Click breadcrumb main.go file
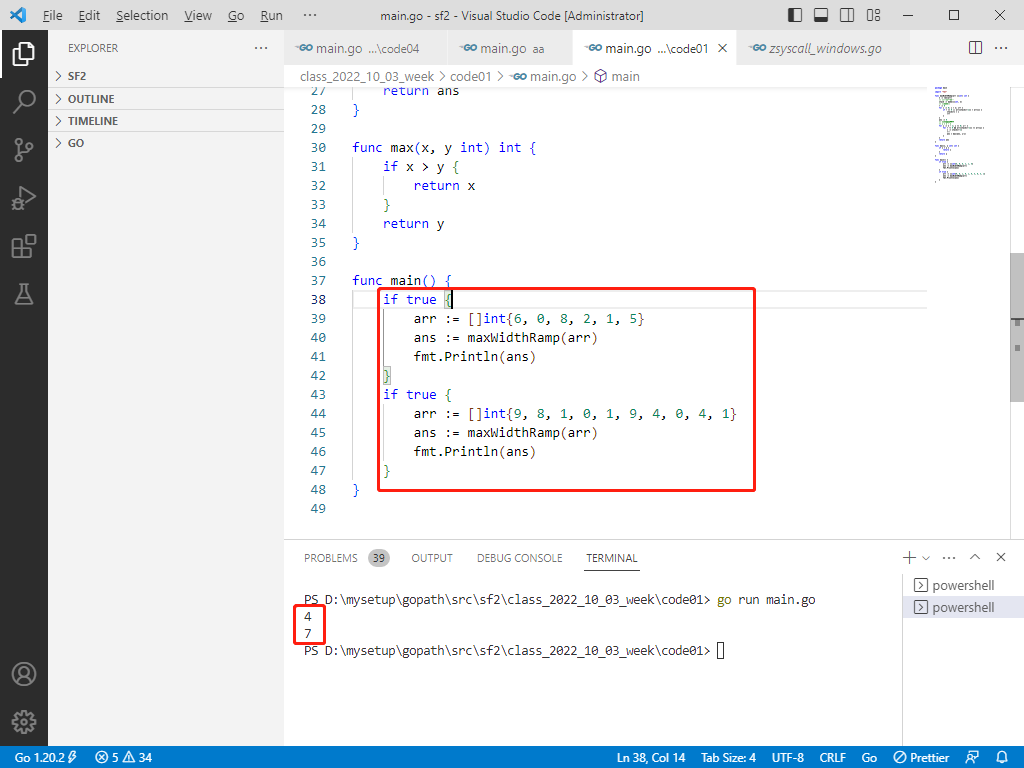The width and height of the screenshot is (1024, 768). point(545,76)
